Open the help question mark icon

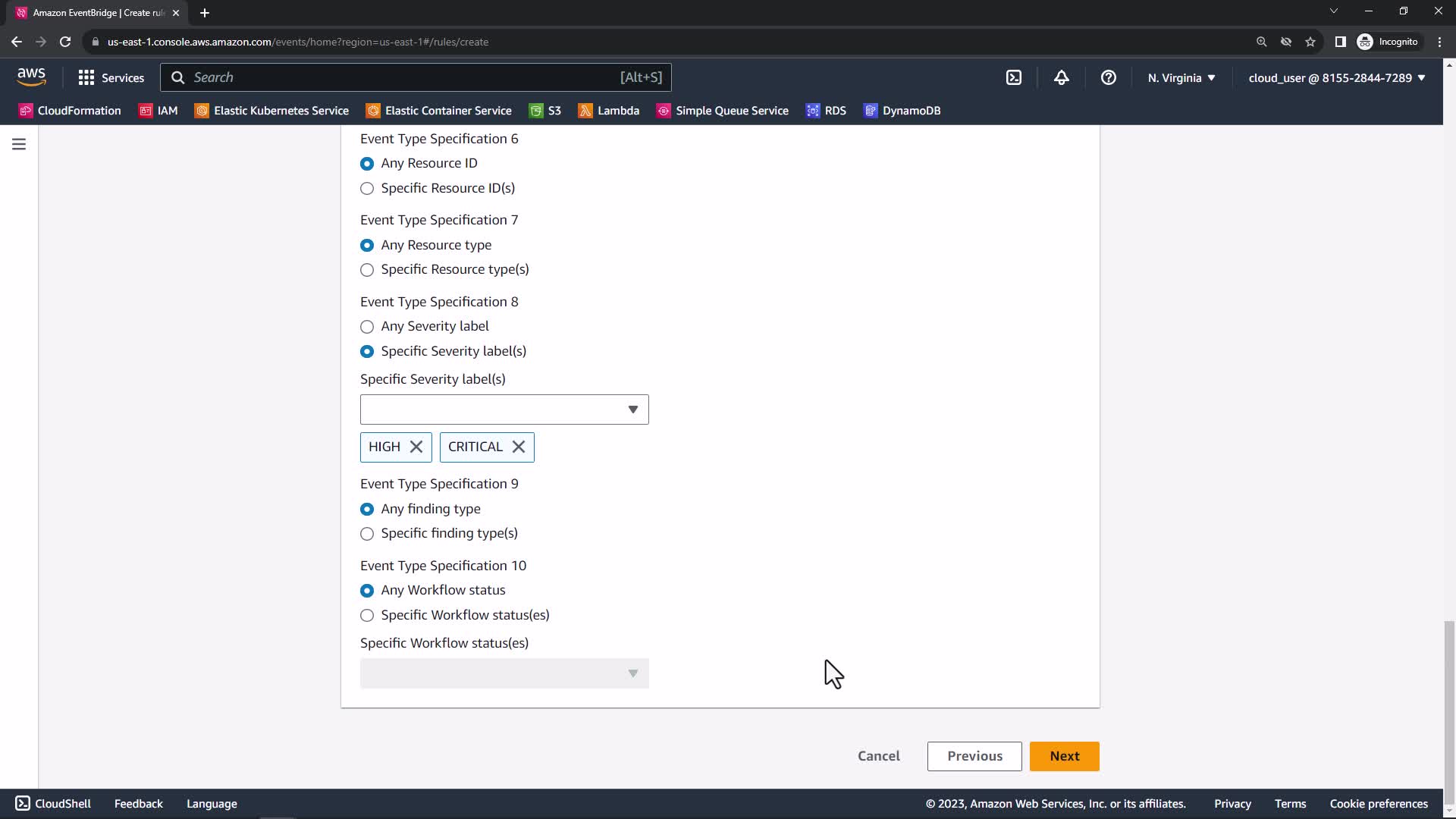click(x=1108, y=77)
